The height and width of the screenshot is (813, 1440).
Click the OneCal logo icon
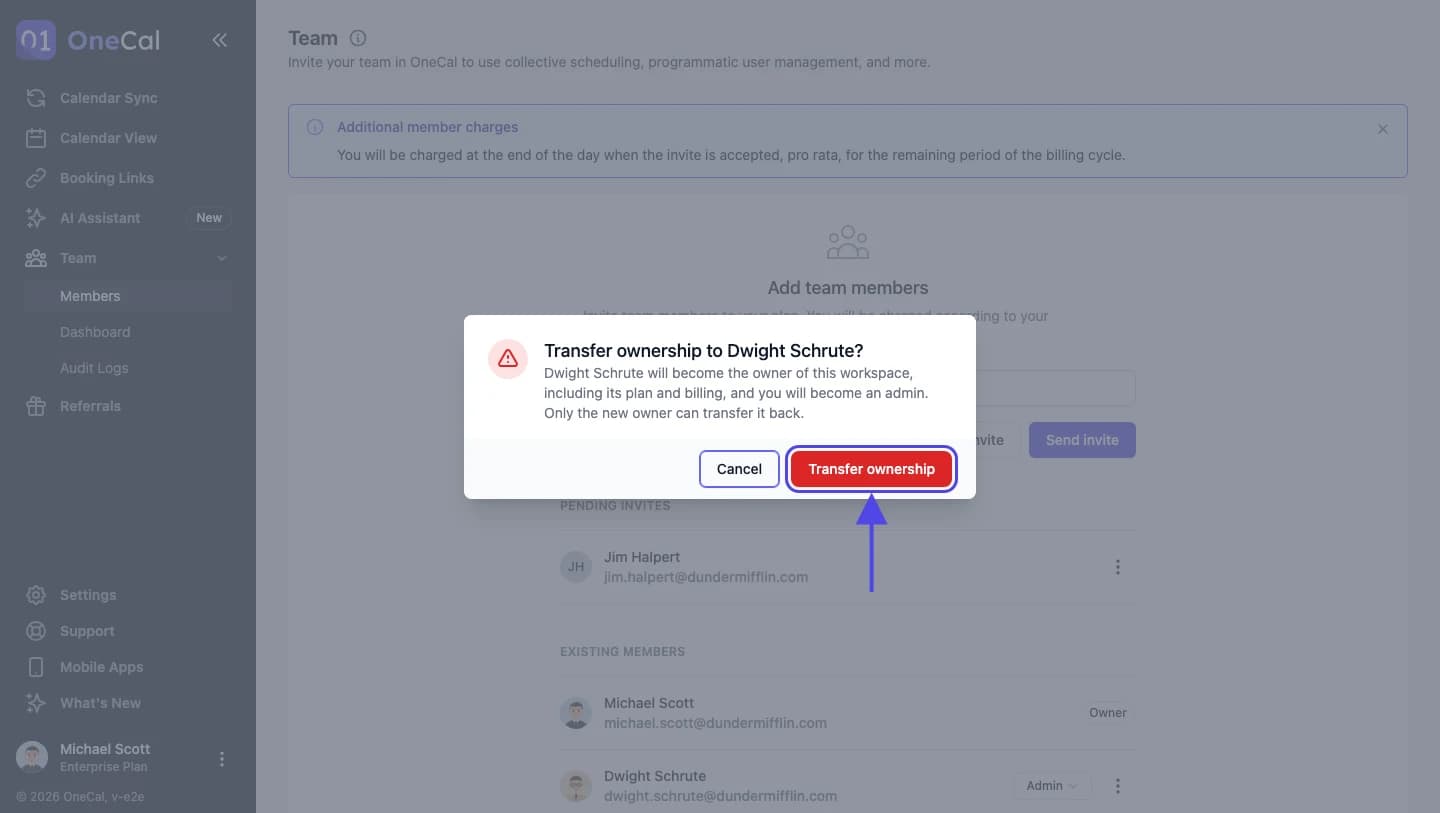36,40
